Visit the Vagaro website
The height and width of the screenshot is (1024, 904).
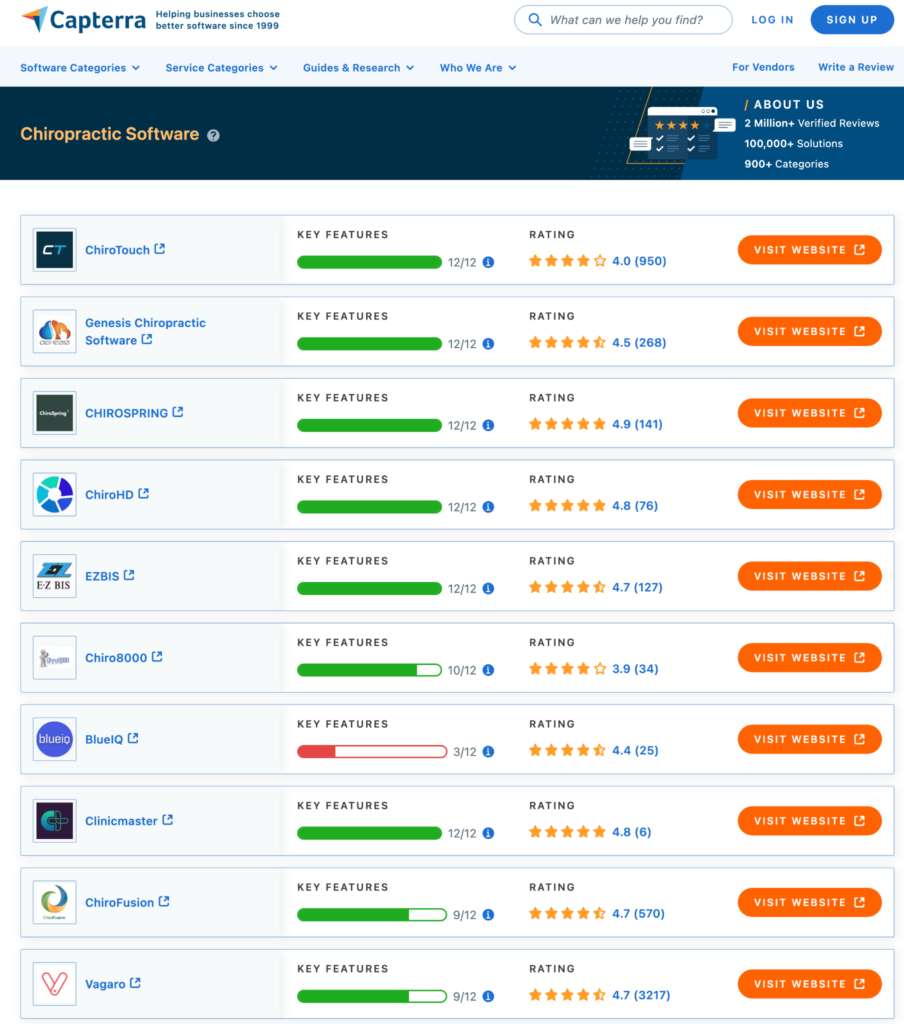click(809, 984)
